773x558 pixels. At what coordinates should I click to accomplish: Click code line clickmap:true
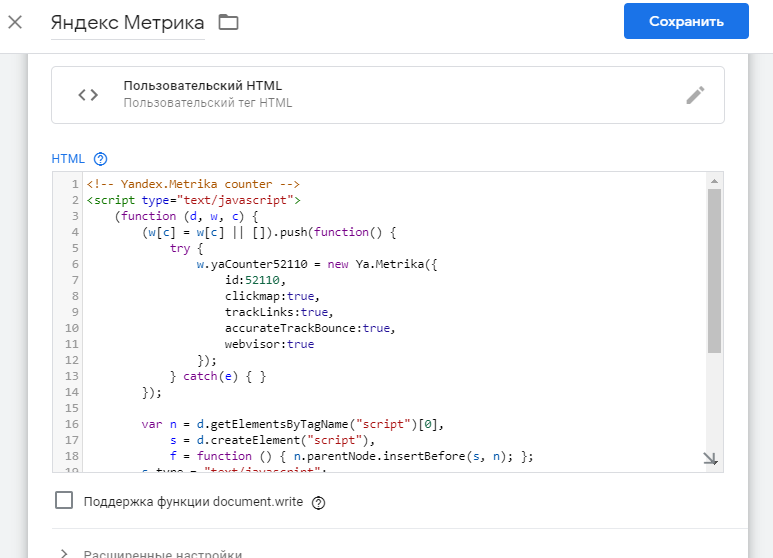tap(272, 296)
